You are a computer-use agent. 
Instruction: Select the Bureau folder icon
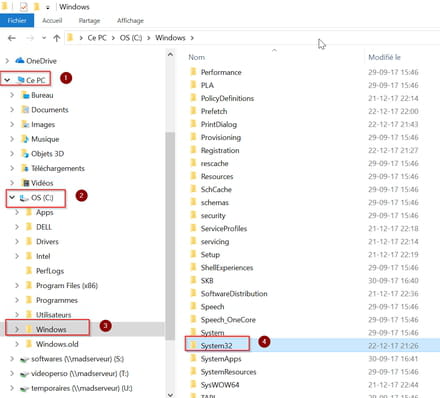point(25,95)
